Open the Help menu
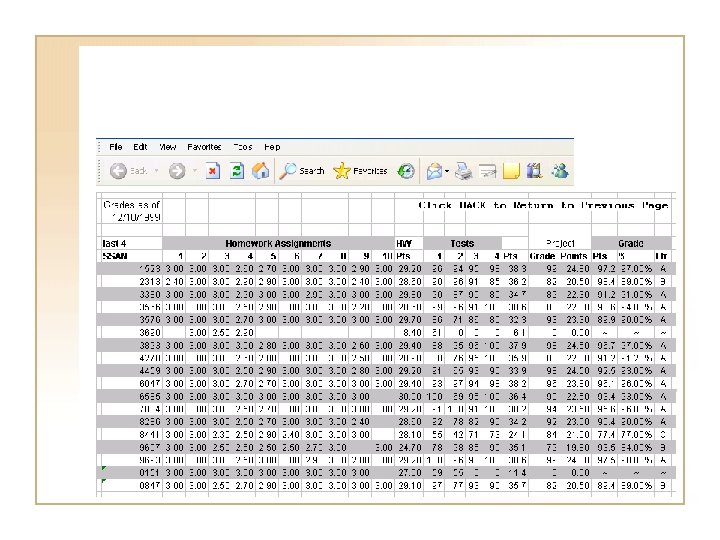This screenshot has height=540, width=720. click(272, 147)
